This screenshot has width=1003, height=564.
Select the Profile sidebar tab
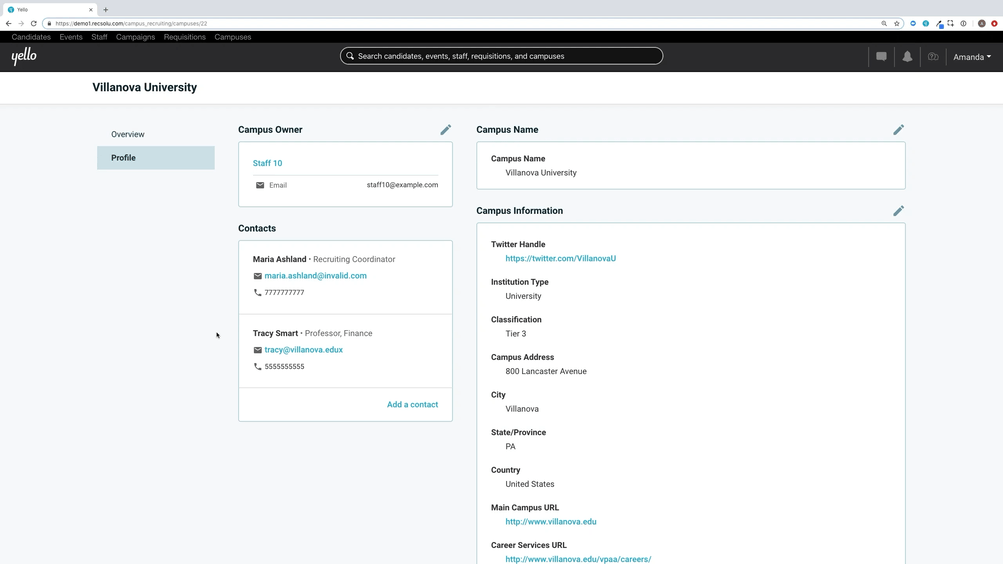(156, 158)
